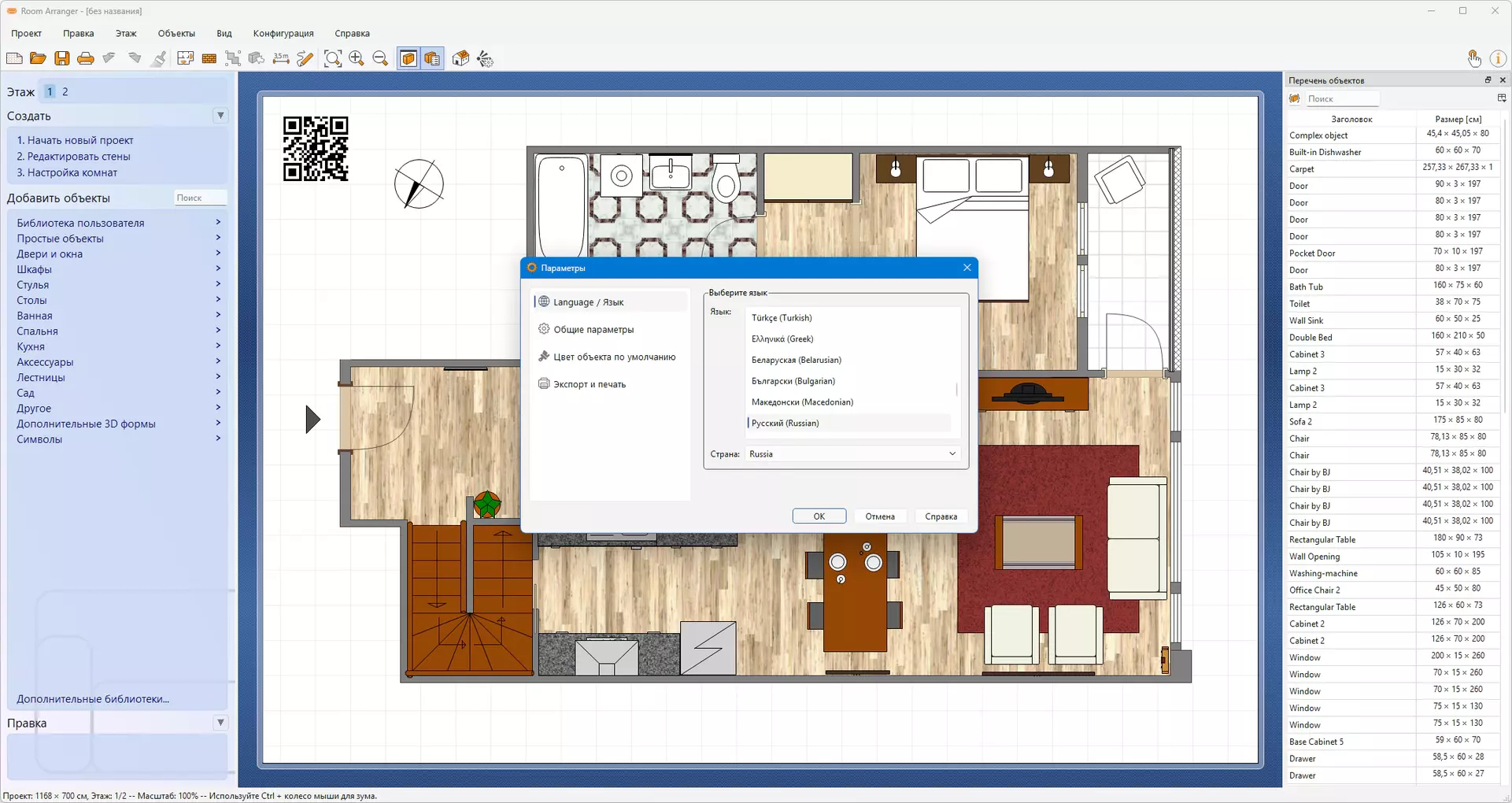The image size is (1512, 803).
Task: Click the zoom to fit icon
Action: click(333, 58)
